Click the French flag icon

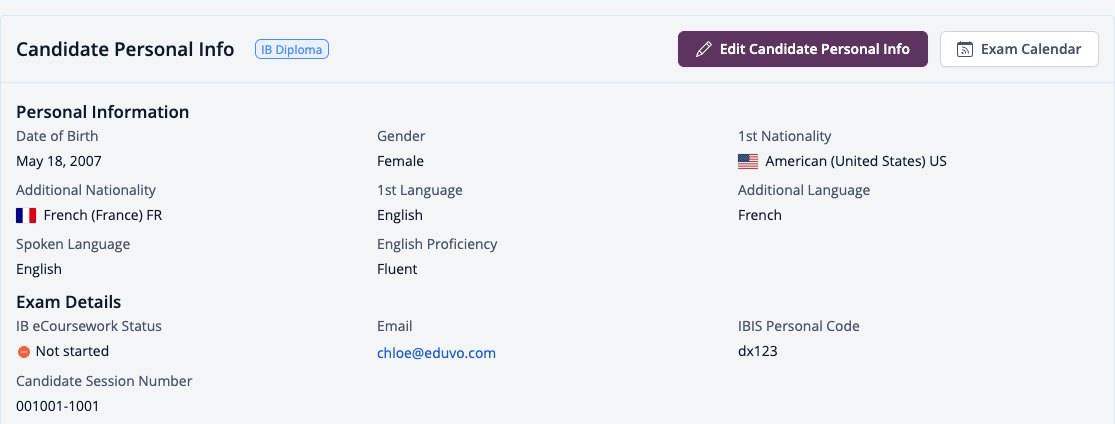pos(26,215)
